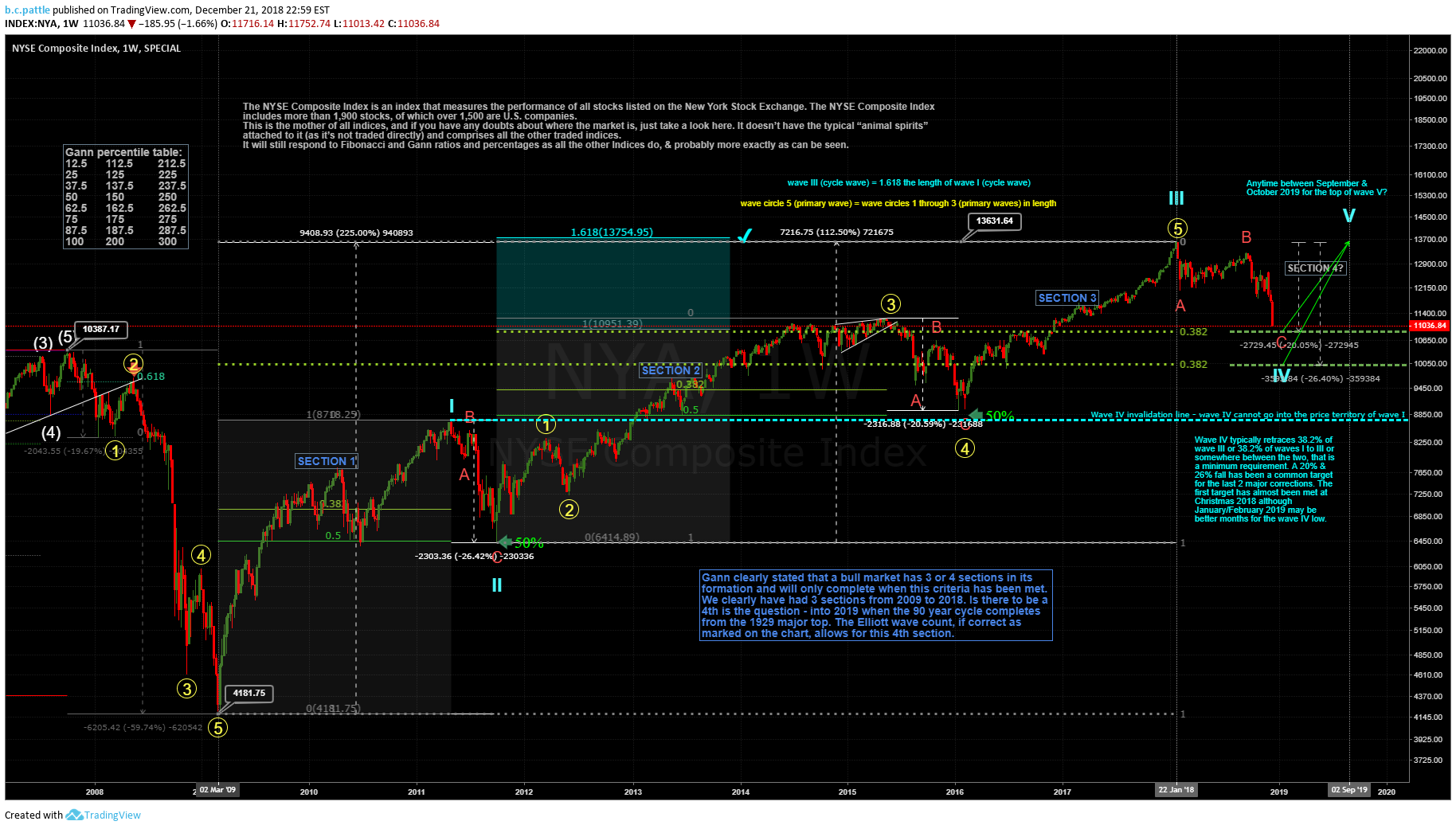Image resolution: width=1456 pixels, height=829 pixels.
Task: Select the circled 4 near early 2009 bounce
Action: 201,555
